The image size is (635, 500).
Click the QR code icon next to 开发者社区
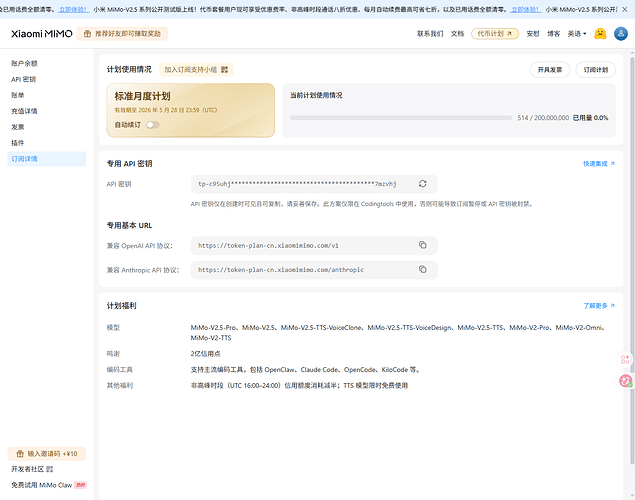click(x=50, y=469)
